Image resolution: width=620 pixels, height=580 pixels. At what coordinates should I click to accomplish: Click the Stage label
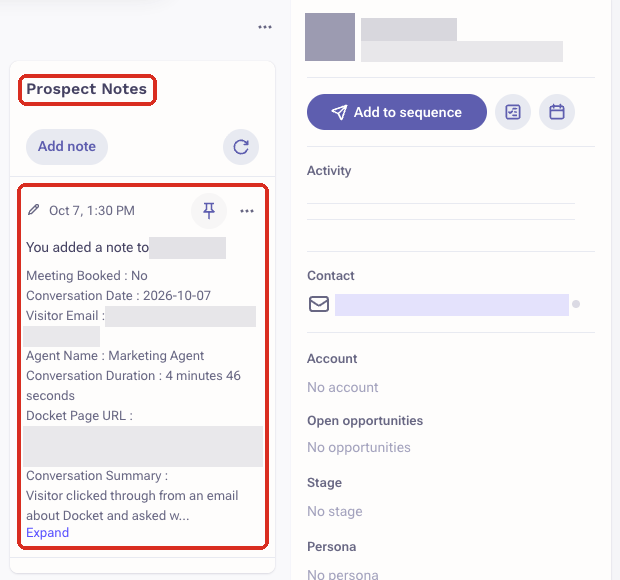[324, 483]
